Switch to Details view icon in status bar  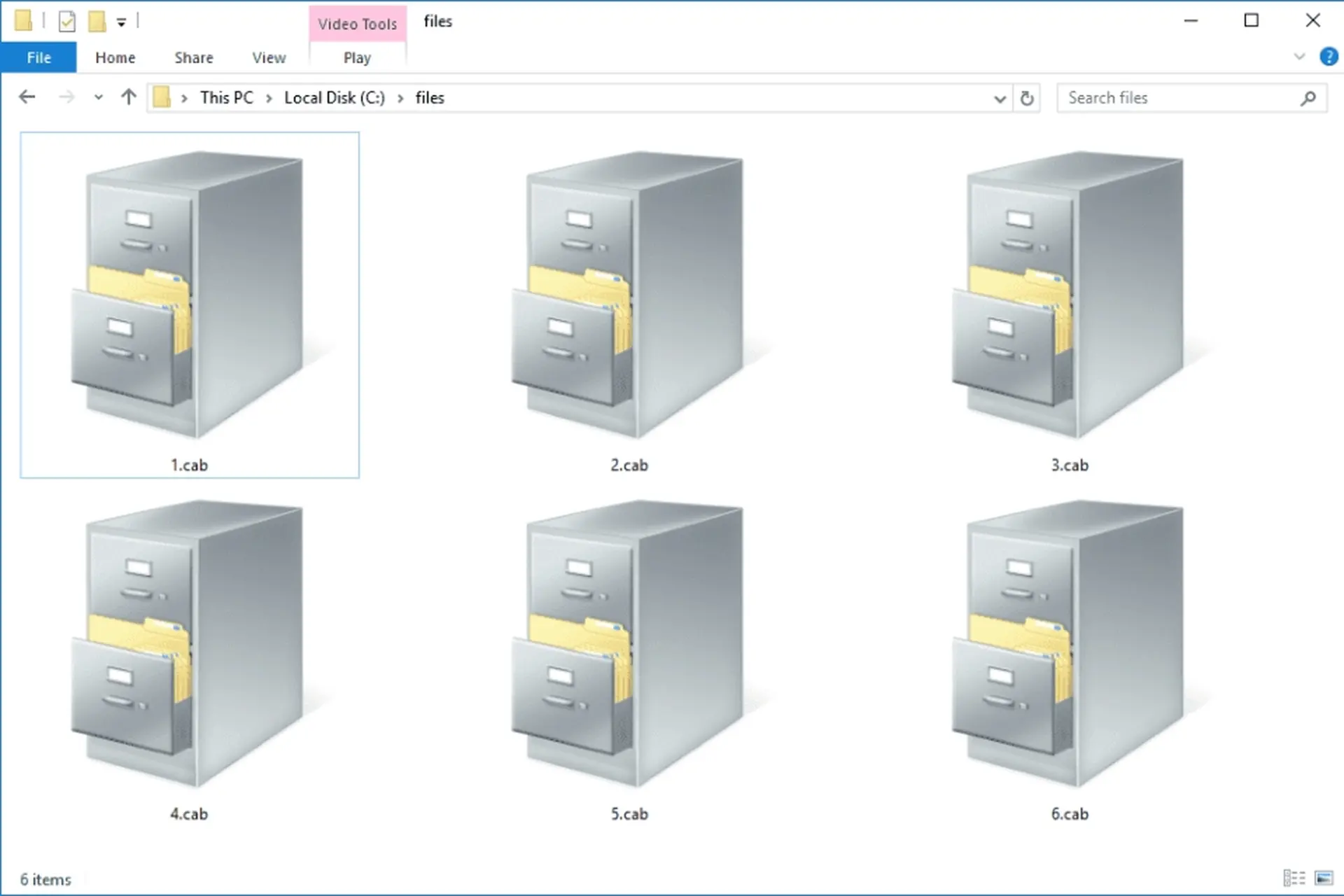[x=1294, y=878]
